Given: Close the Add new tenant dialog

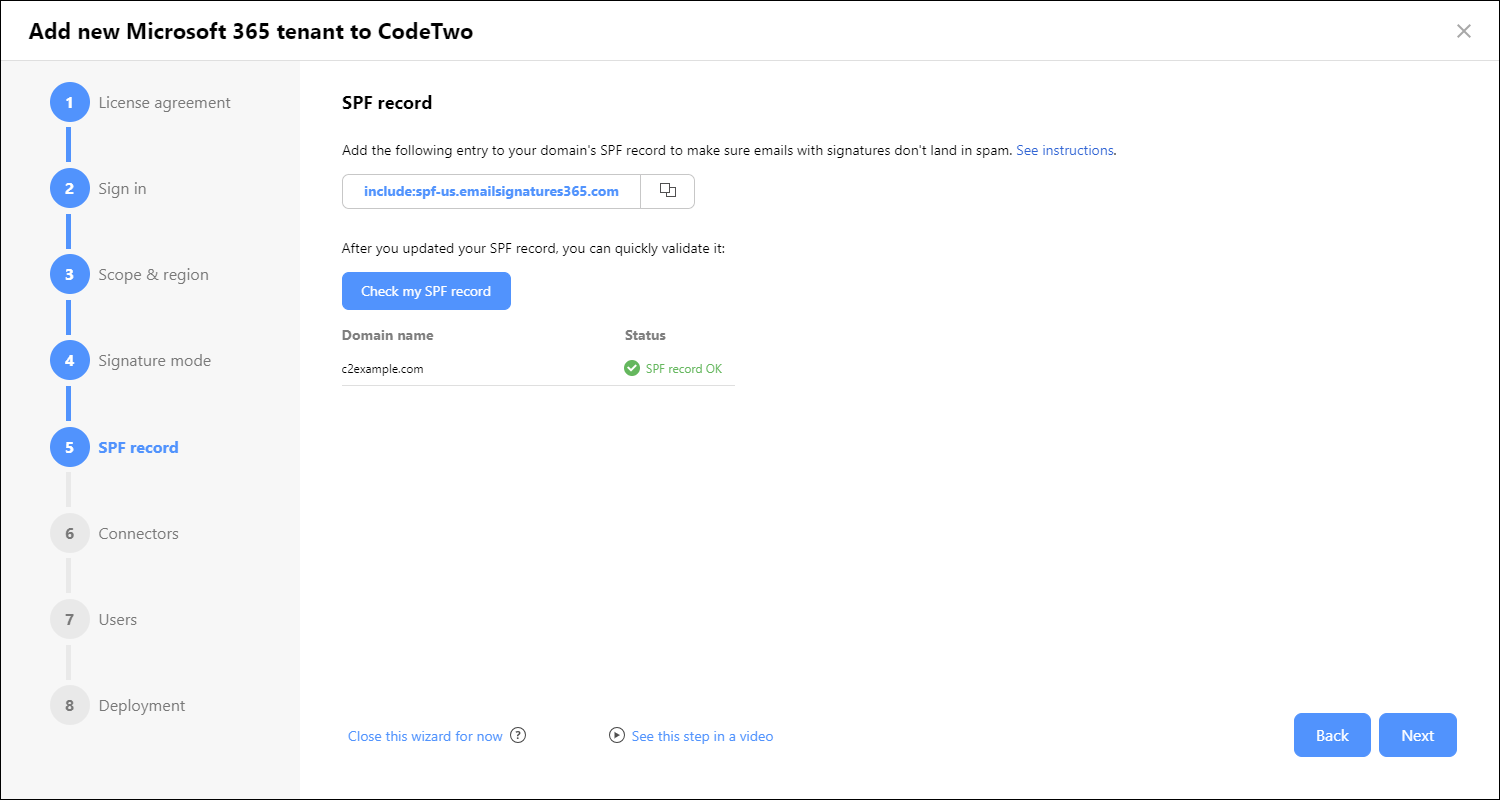Looking at the screenshot, I should [x=1464, y=31].
